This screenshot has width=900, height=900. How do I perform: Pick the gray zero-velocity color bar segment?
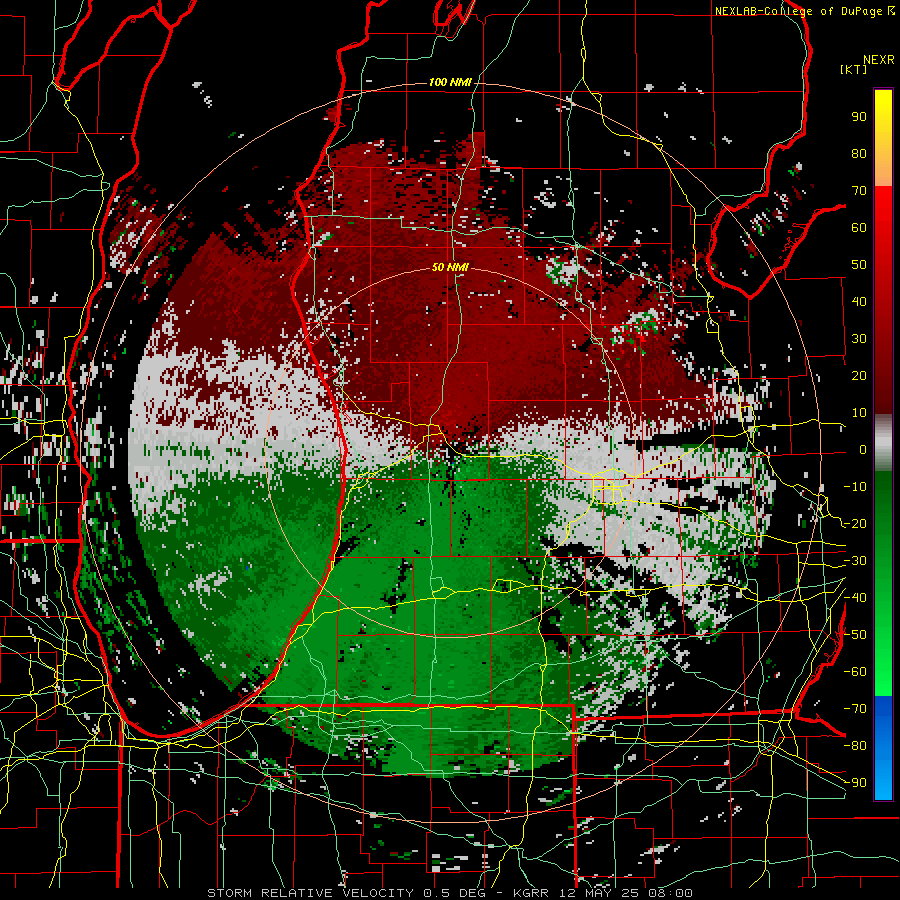883,443
